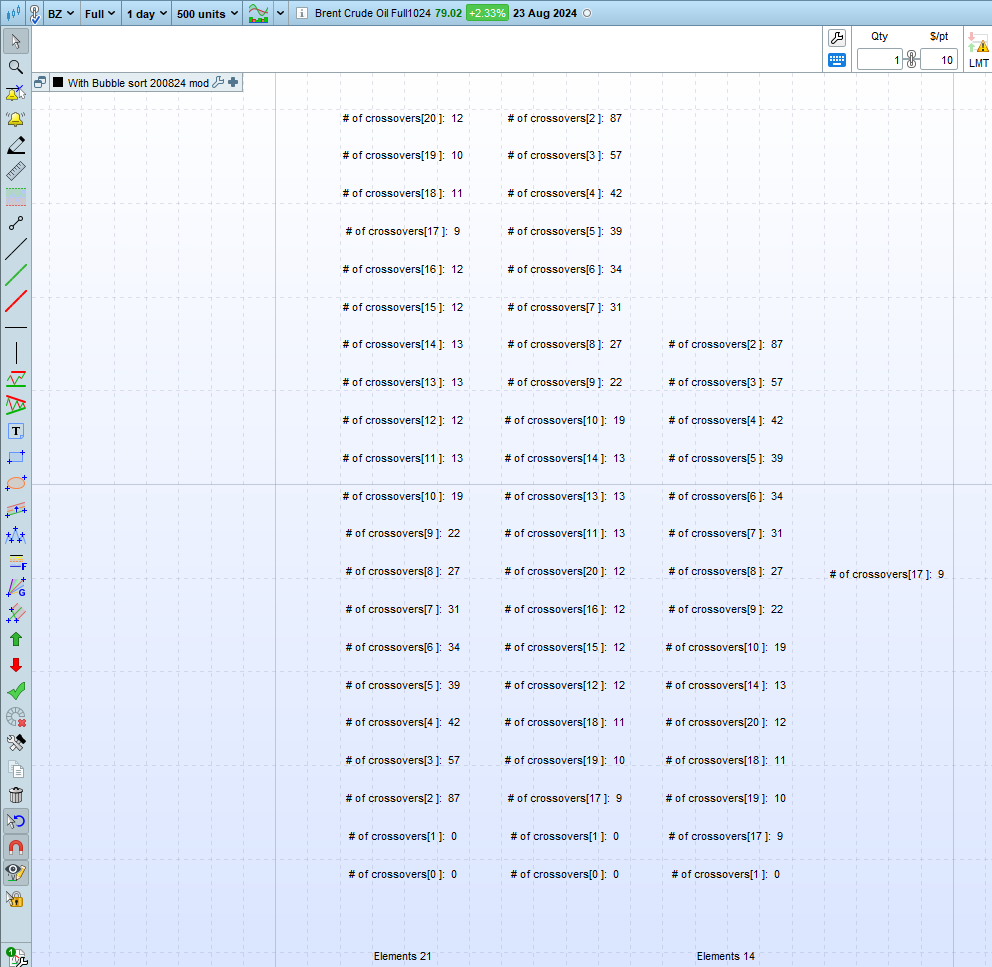The image size is (992, 967).
Task: Click the 'Elements 21' label
Action: click(402, 956)
